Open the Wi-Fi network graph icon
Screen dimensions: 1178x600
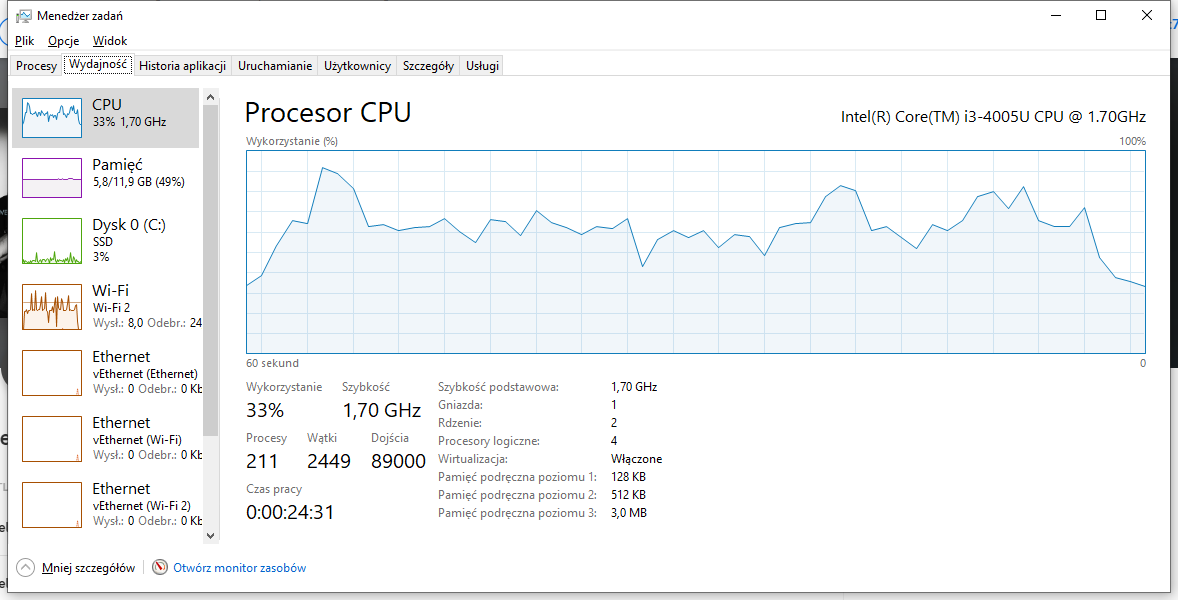(52, 307)
